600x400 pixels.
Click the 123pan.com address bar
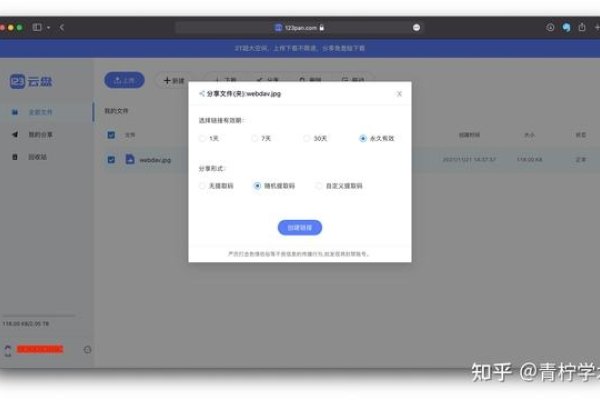tap(299, 28)
